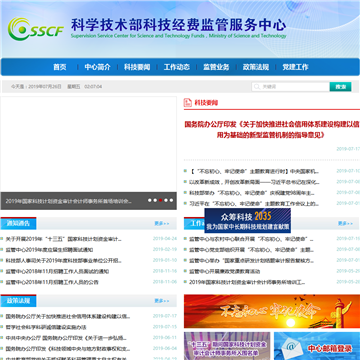This screenshot has width=360, height=360.
Task: Open notice 关于开展2019年“十三五”国家科技计划资金审计
Action: click(64, 239)
